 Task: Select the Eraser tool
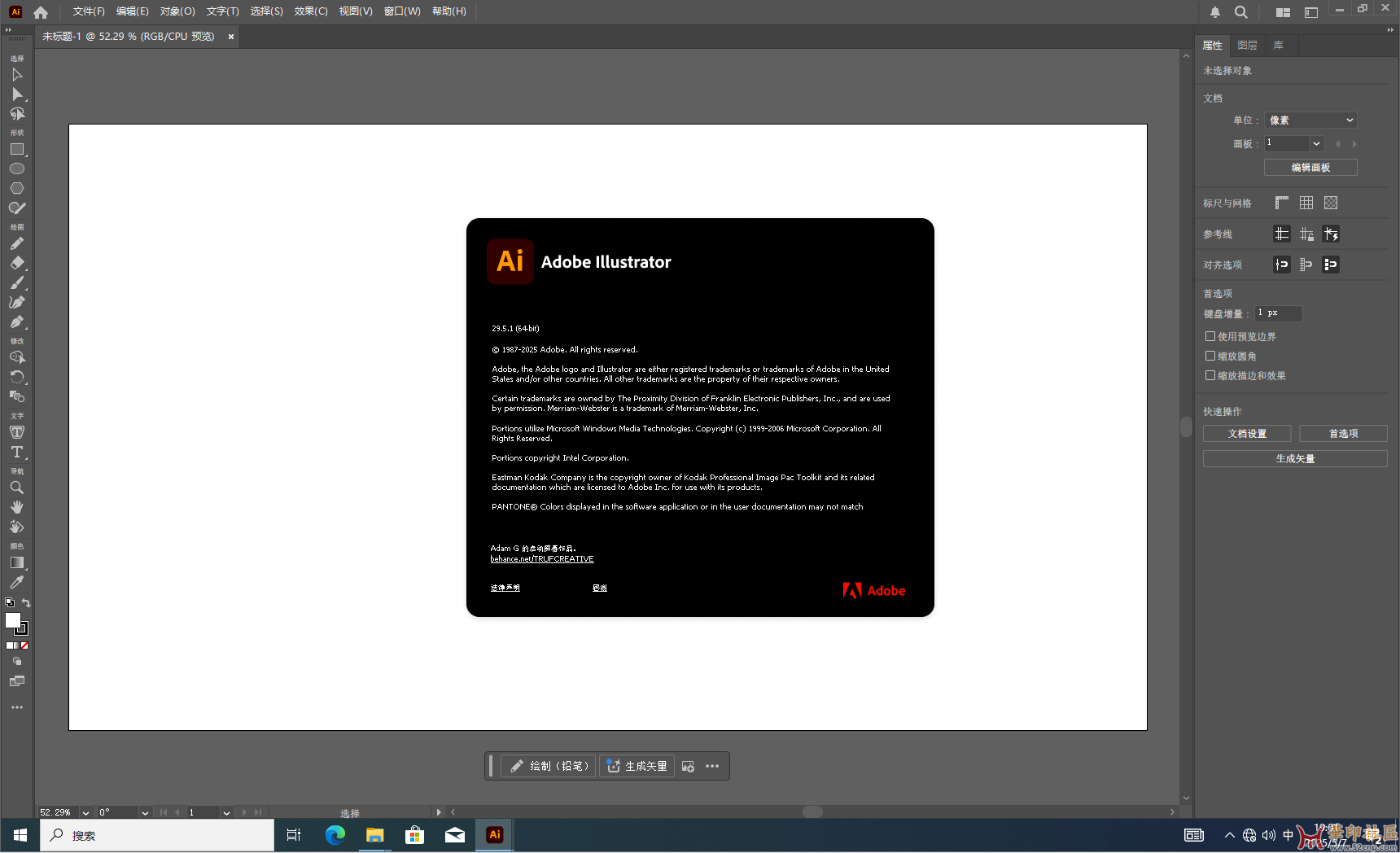(16, 263)
